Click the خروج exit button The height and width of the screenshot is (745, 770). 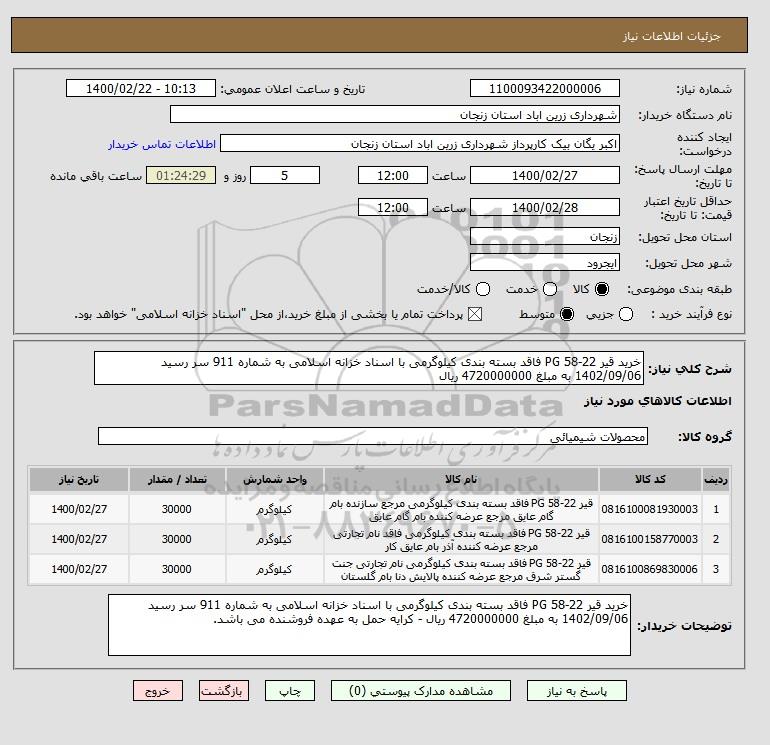[x=158, y=690]
